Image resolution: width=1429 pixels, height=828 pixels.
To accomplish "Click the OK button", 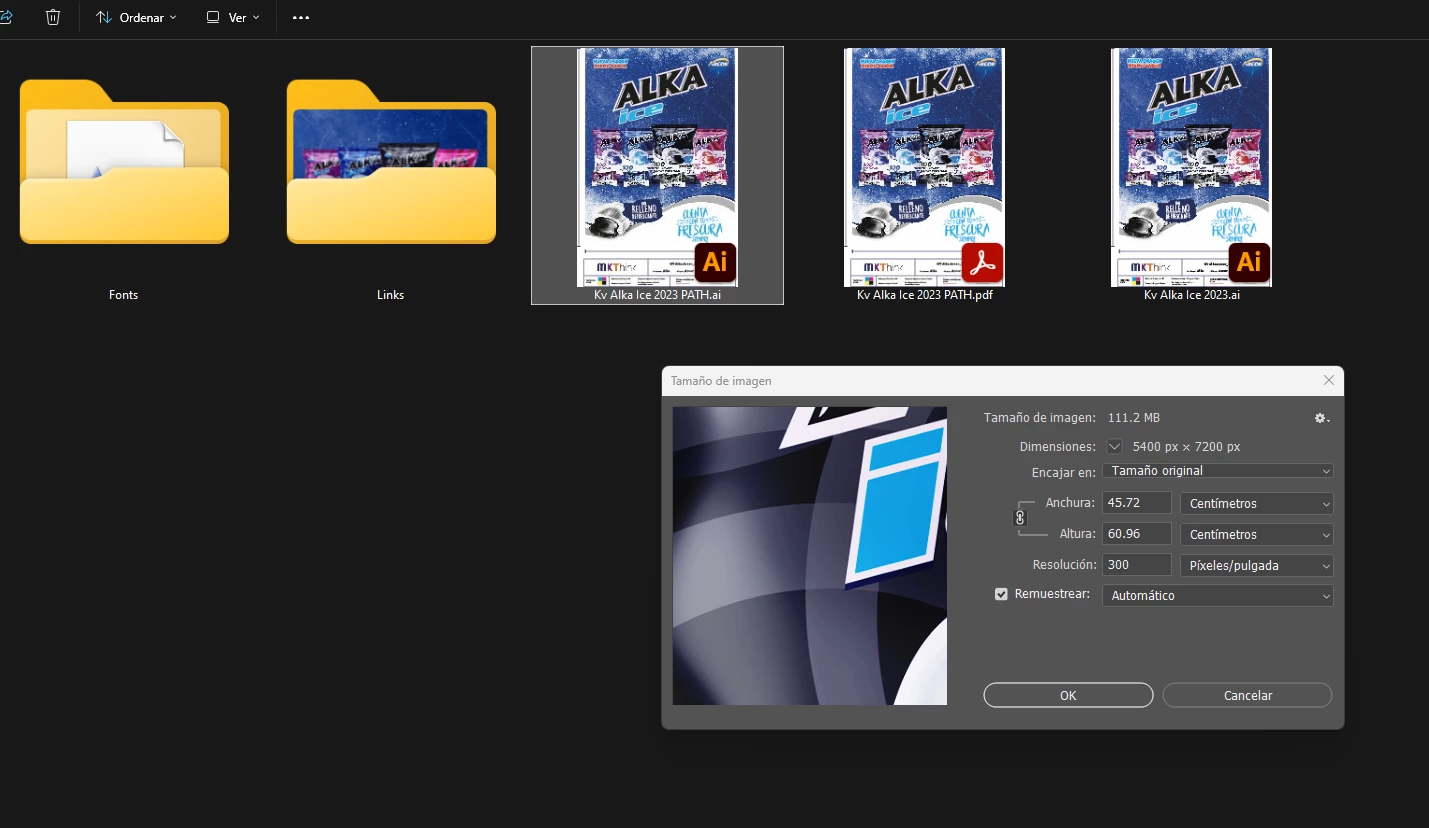I will [1068, 695].
